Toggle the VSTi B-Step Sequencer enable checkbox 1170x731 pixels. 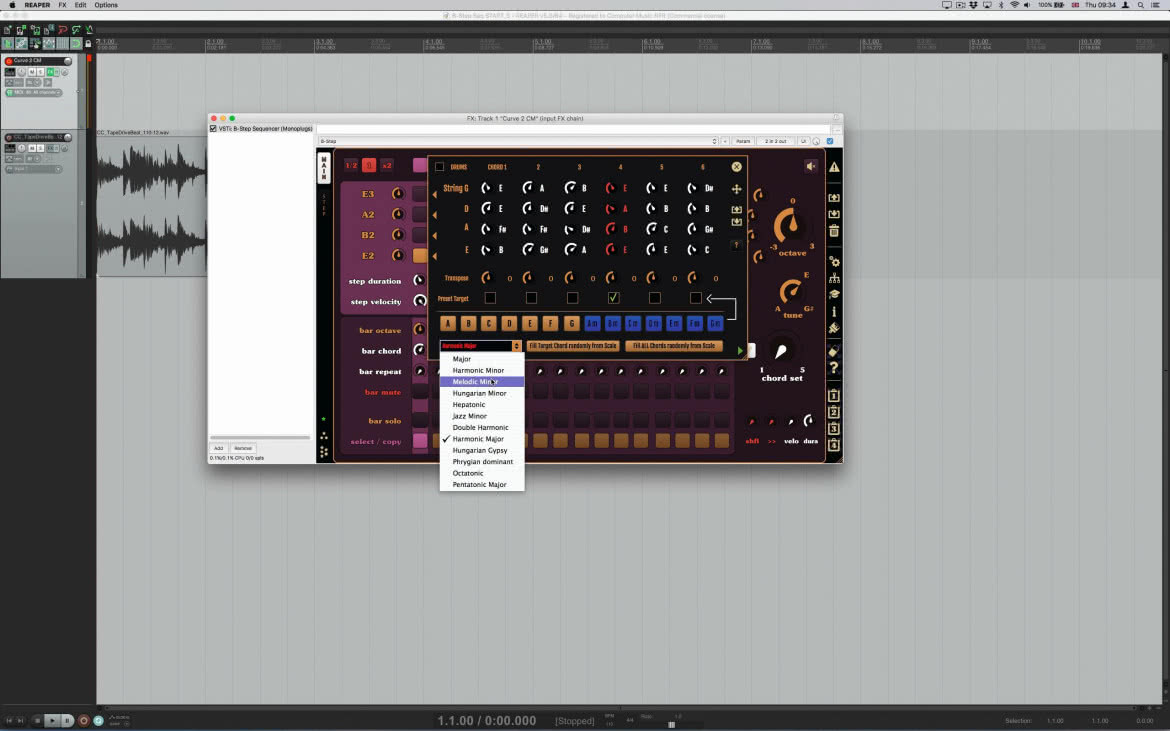coord(213,128)
